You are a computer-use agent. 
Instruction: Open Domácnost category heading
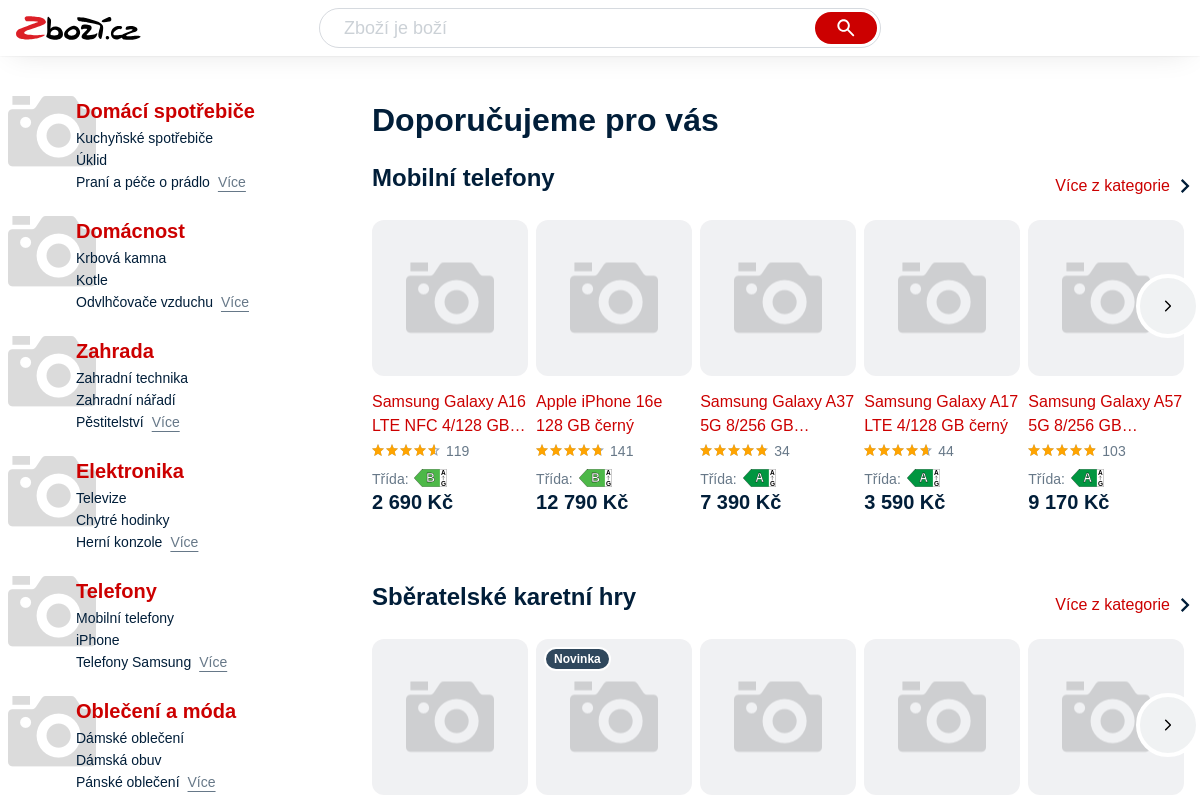click(x=130, y=231)
